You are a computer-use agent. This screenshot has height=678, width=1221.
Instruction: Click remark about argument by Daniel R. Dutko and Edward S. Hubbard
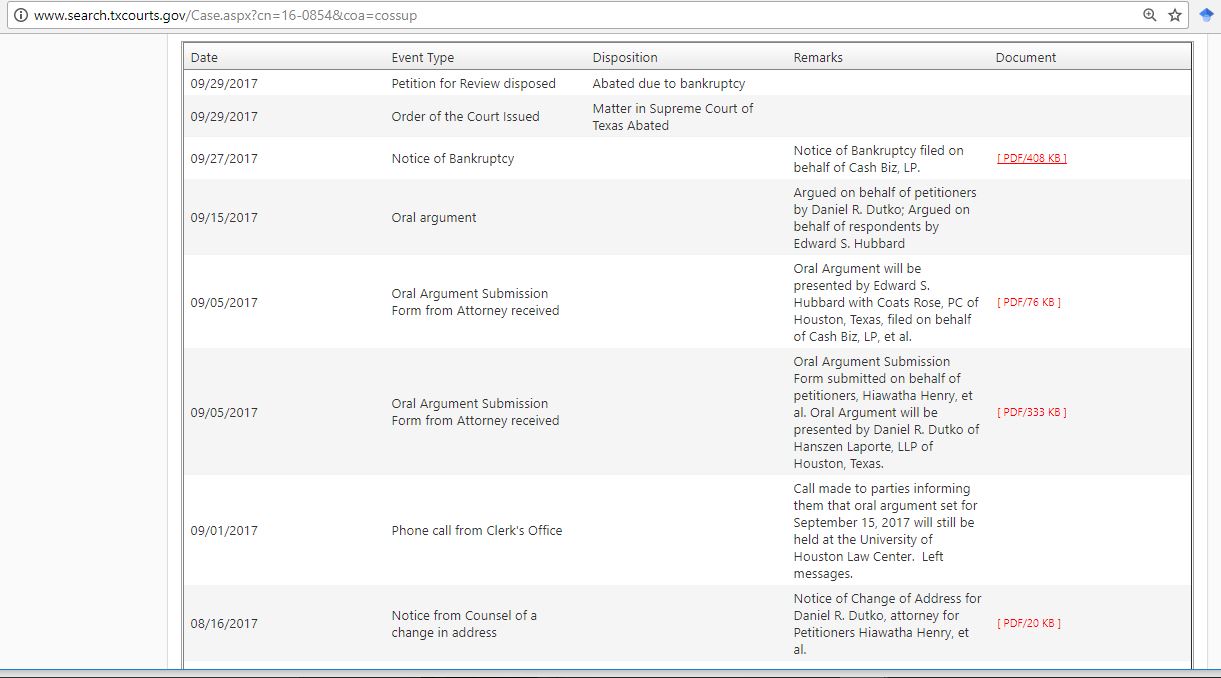pos(885,217)
